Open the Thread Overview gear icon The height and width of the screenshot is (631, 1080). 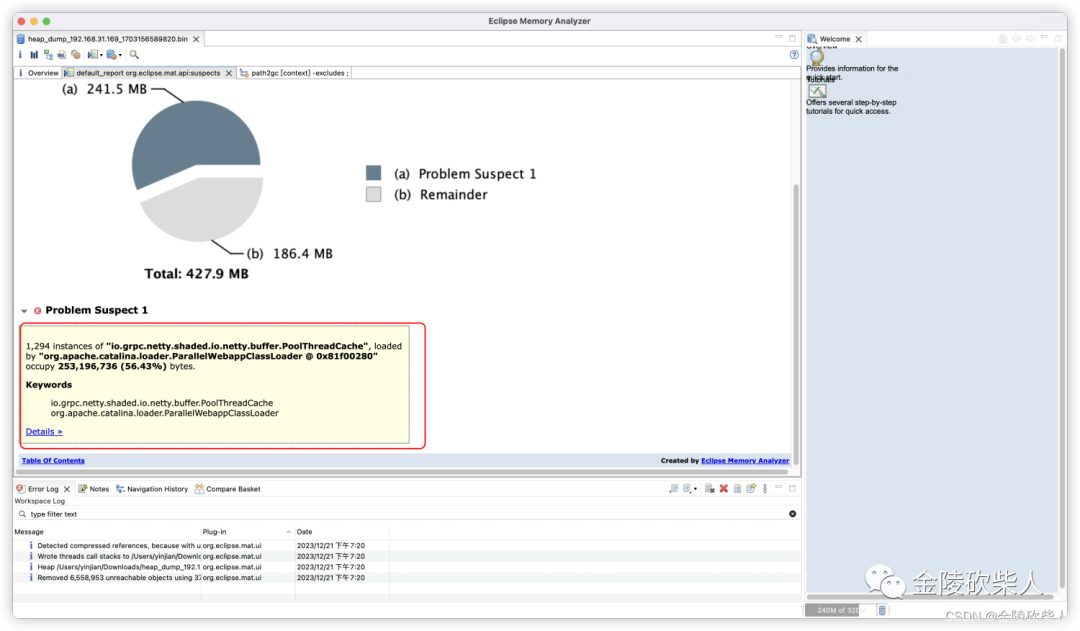(76, 54)
